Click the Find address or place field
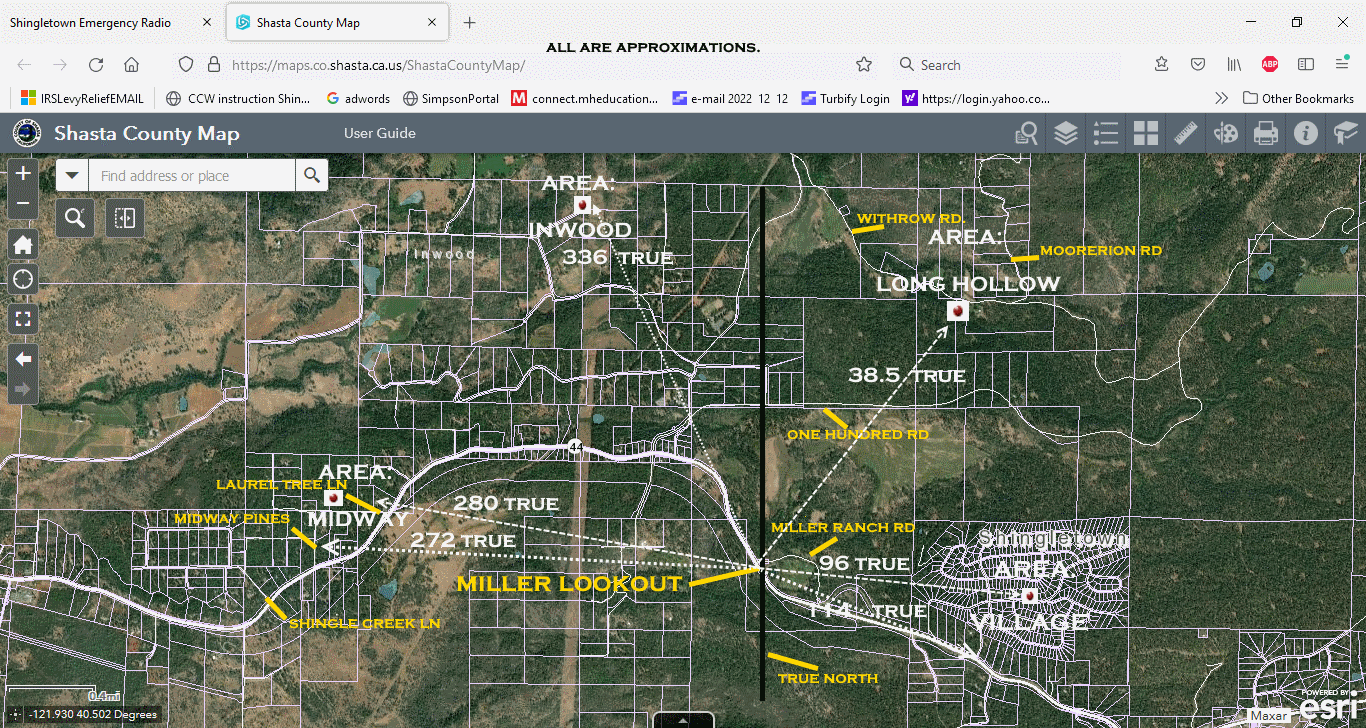This screenshot has width=1366, height=728. point(192,176)
